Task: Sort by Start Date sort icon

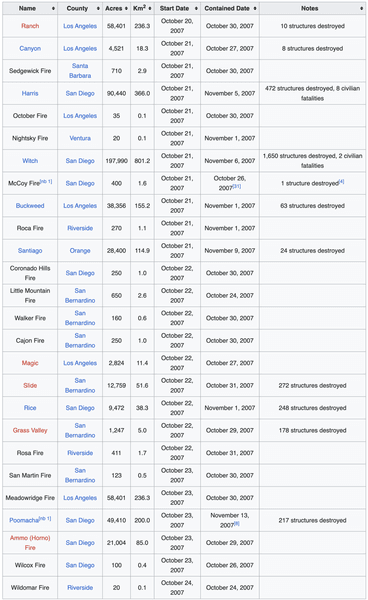Action: 196,8
